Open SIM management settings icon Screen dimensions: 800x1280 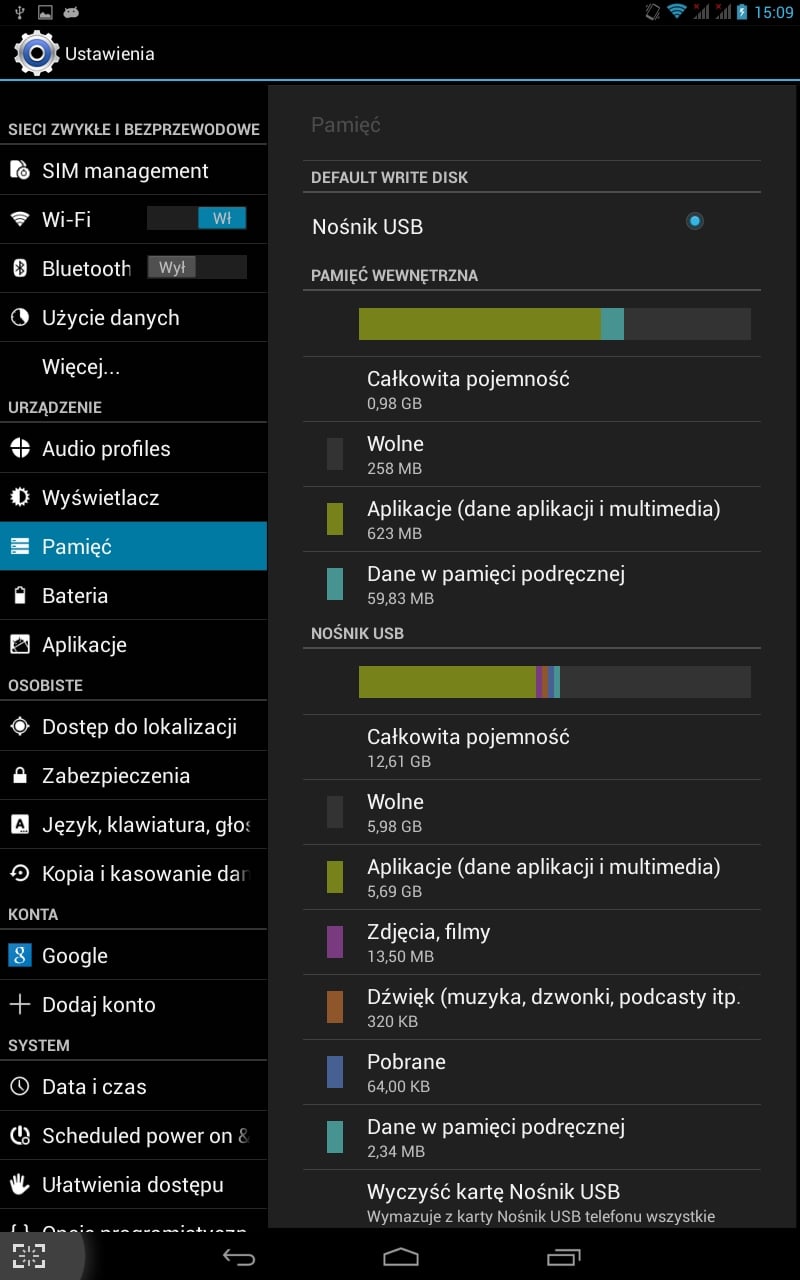coord(20,171)
